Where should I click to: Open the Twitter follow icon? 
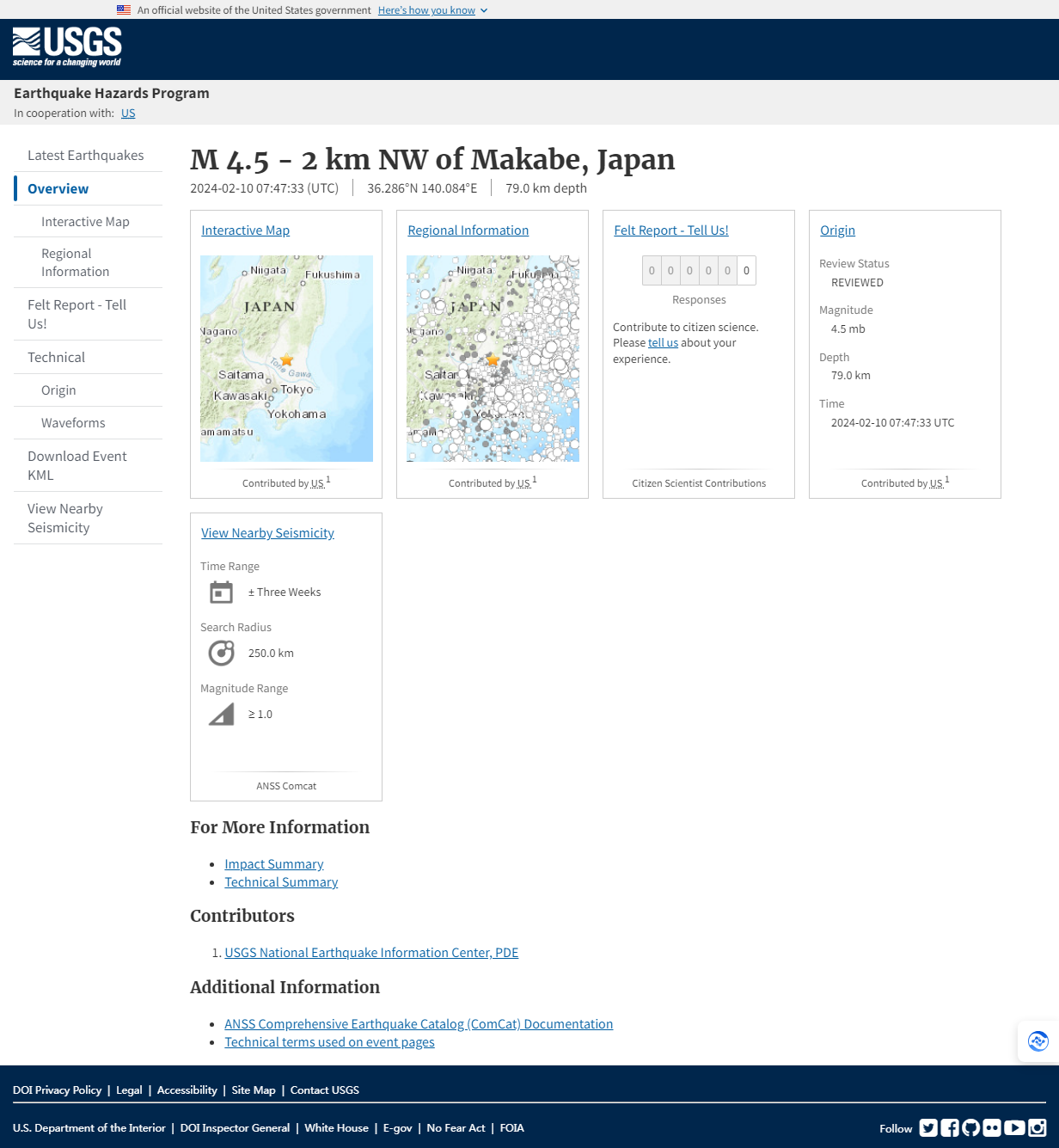928,1127
